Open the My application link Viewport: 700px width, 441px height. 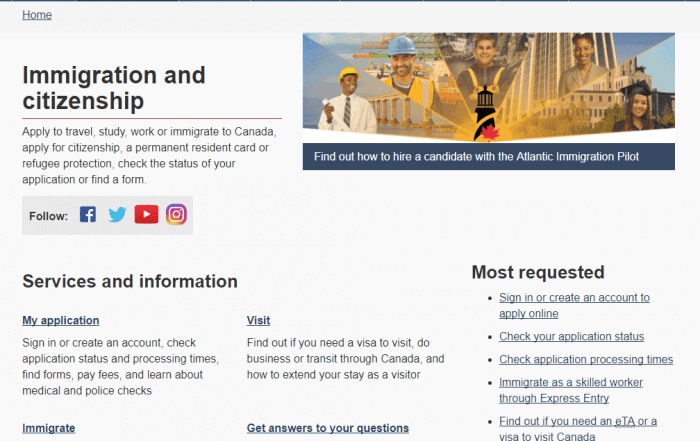pyautogui.click(x=61, y=320)
